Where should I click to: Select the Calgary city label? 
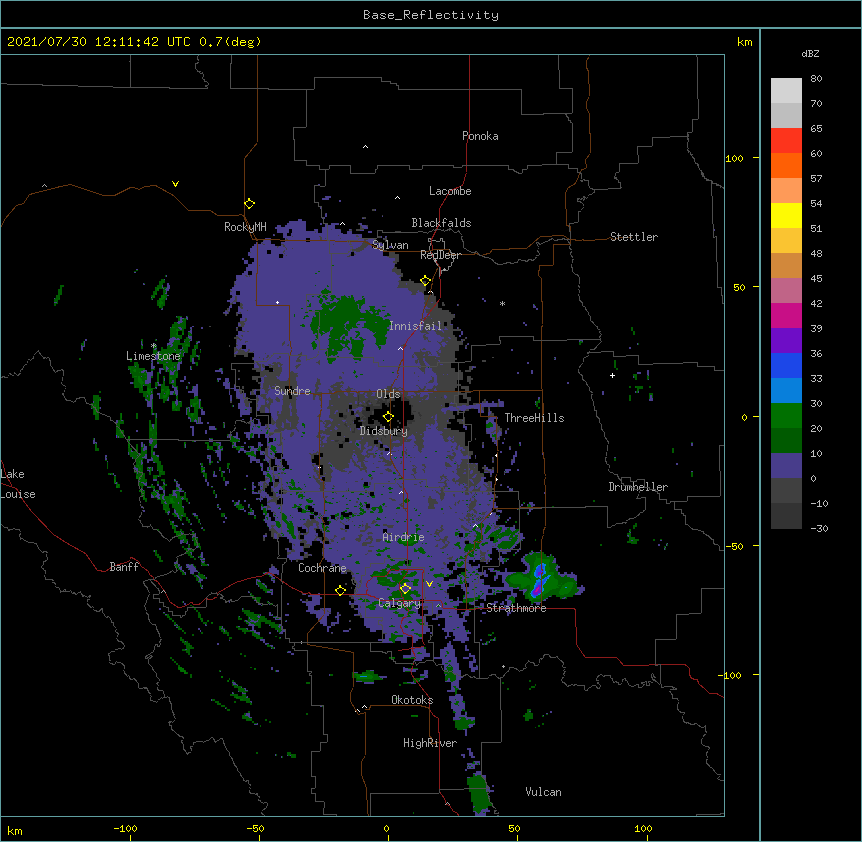click(x=400, y=603)
